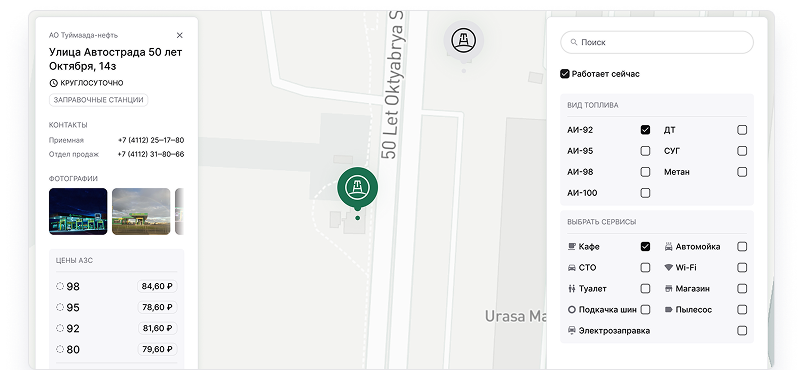Click the ВЫБРАТЬ СЕРВИСЫ section heading
This screenshot has width=803, height=370.
tap(602, 222)
